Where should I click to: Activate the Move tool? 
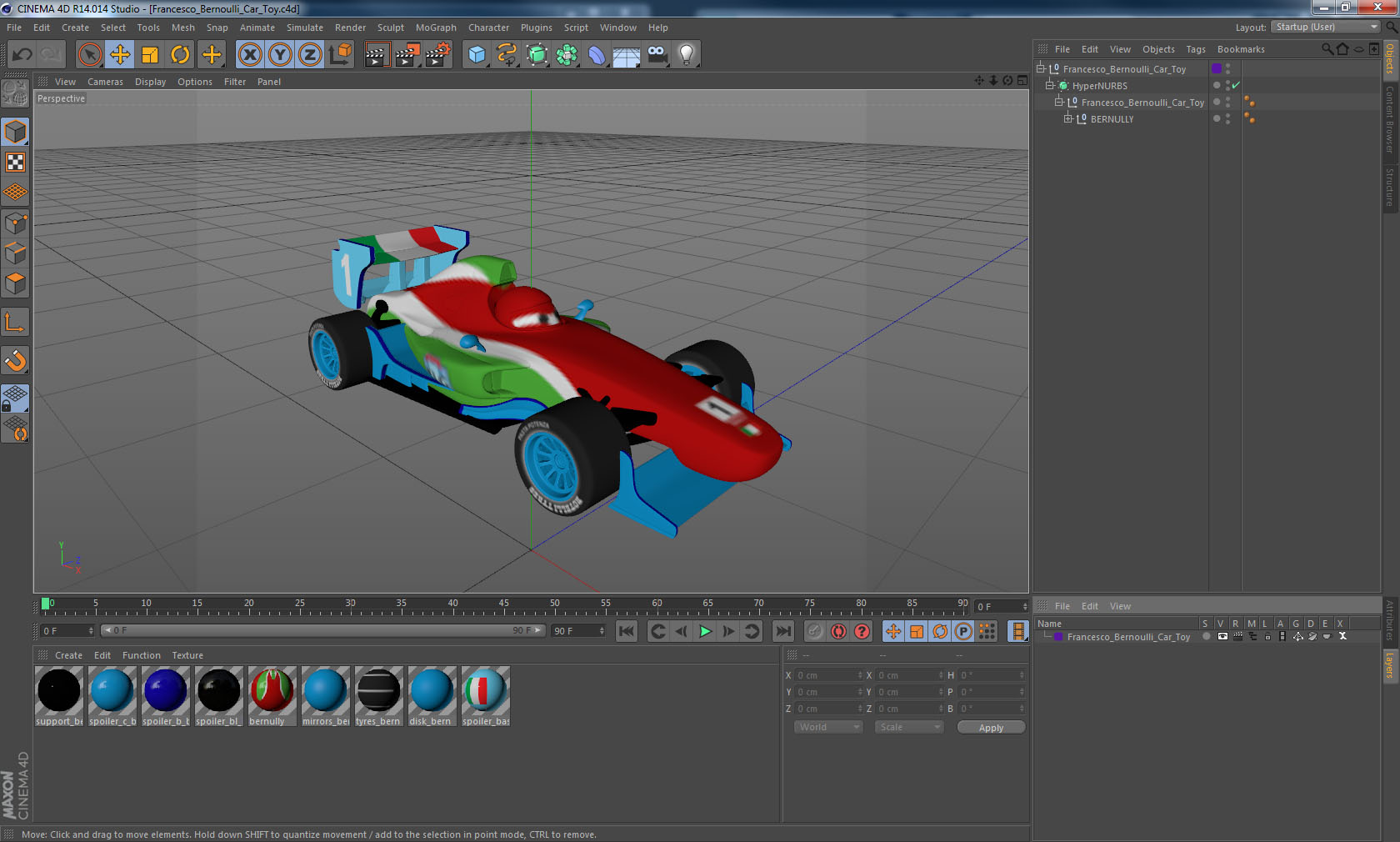pyautogui.click(x=120, y=55)
